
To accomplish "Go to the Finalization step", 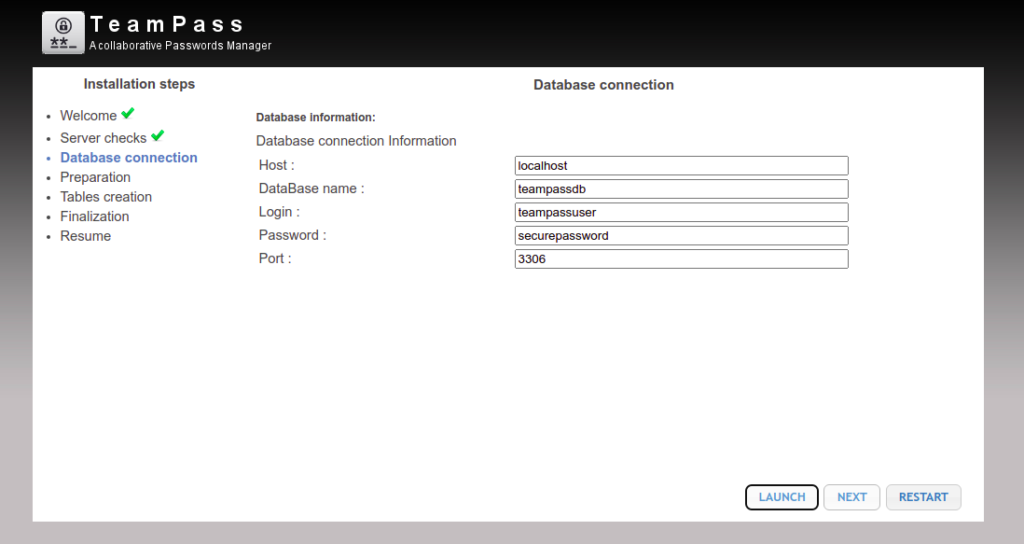I will pos(95,216).
